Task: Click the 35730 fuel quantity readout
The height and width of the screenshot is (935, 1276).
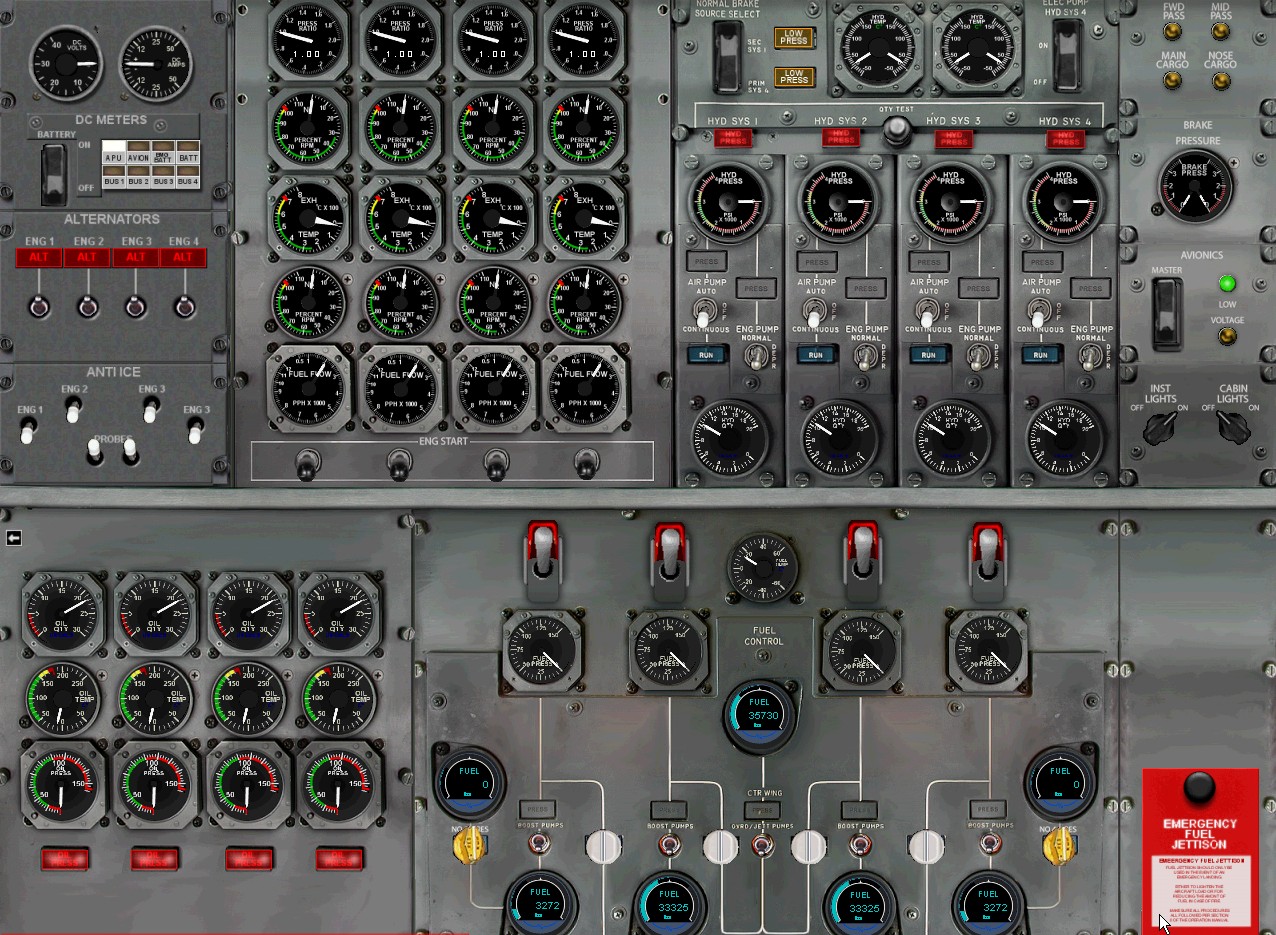Action: click(763, 716)
